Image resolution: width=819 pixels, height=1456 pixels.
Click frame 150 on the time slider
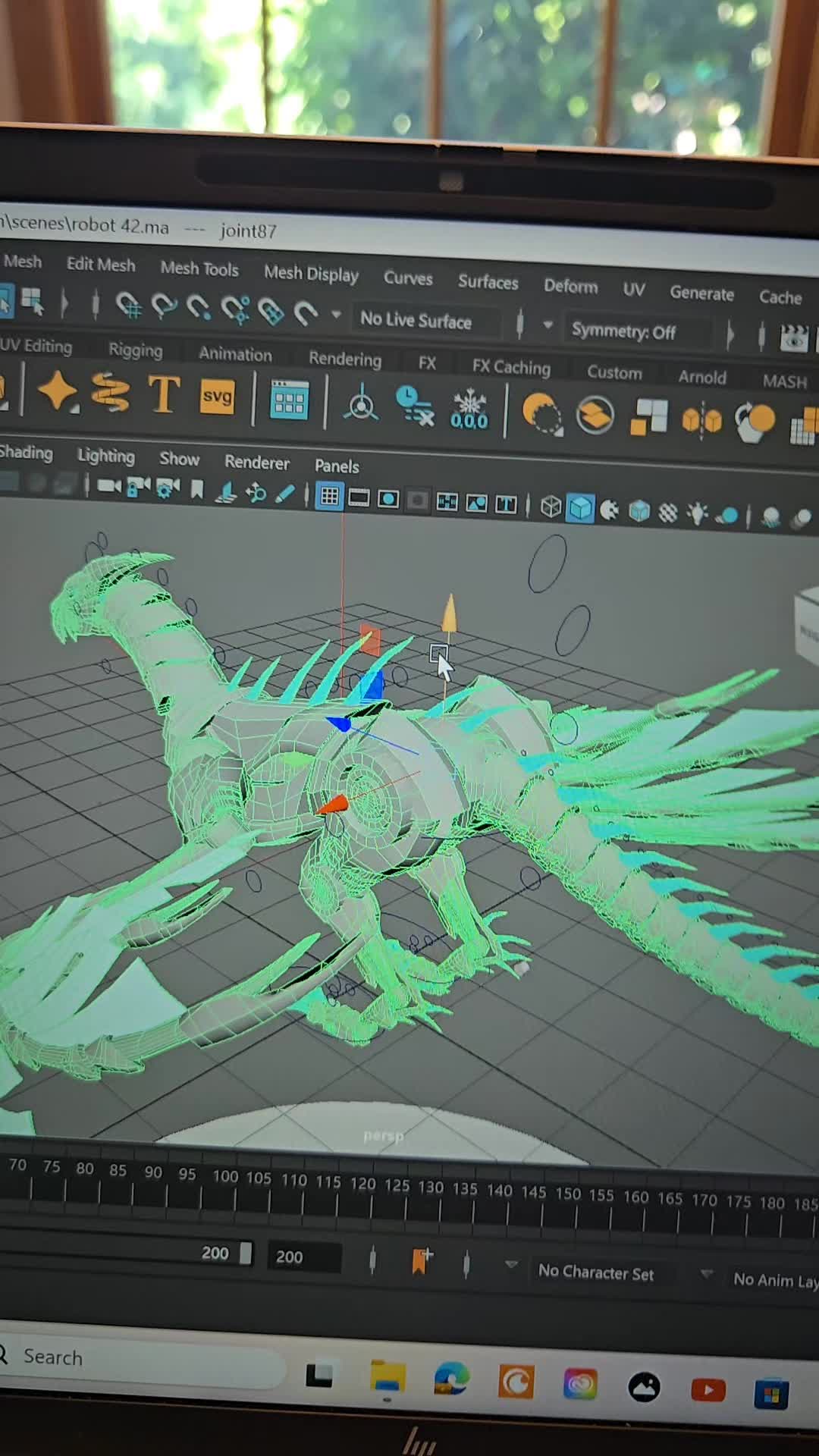(568, 1194)
